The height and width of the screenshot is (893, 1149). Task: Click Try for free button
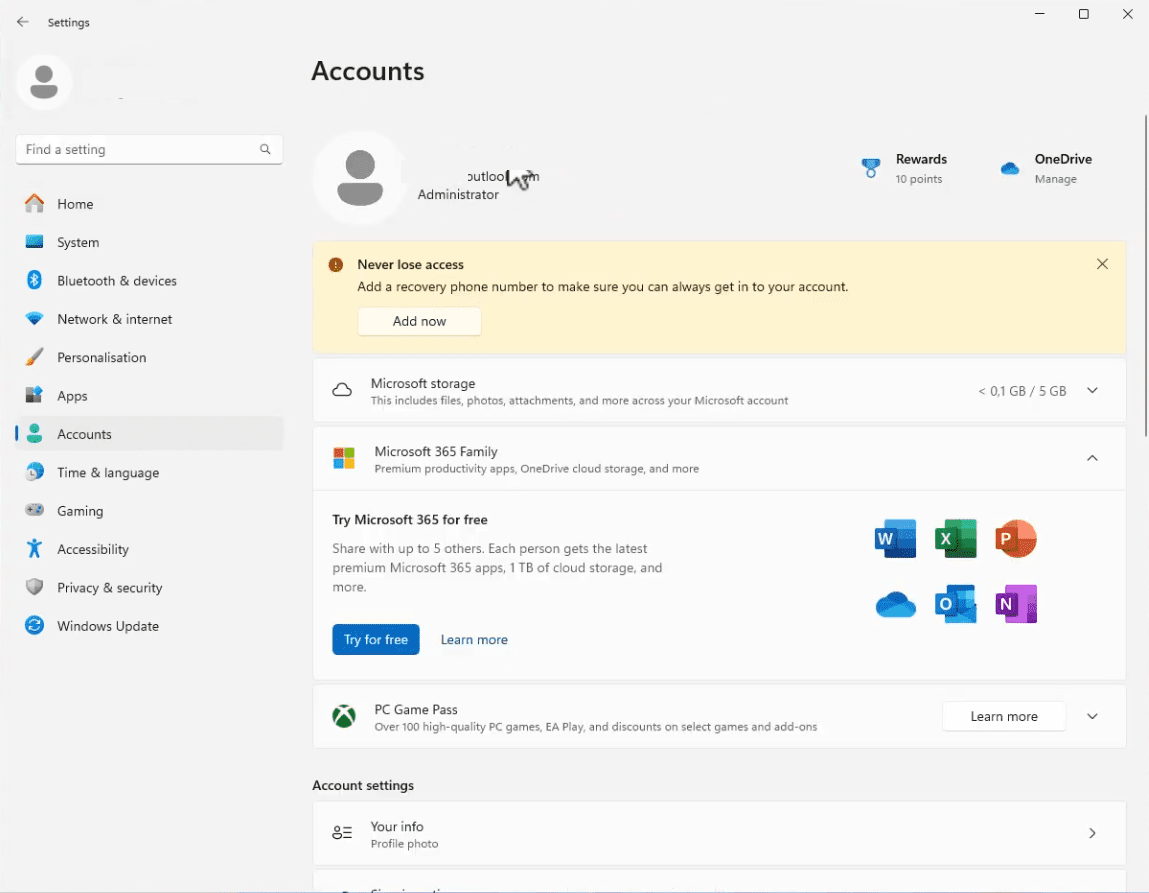click(376, 640)
